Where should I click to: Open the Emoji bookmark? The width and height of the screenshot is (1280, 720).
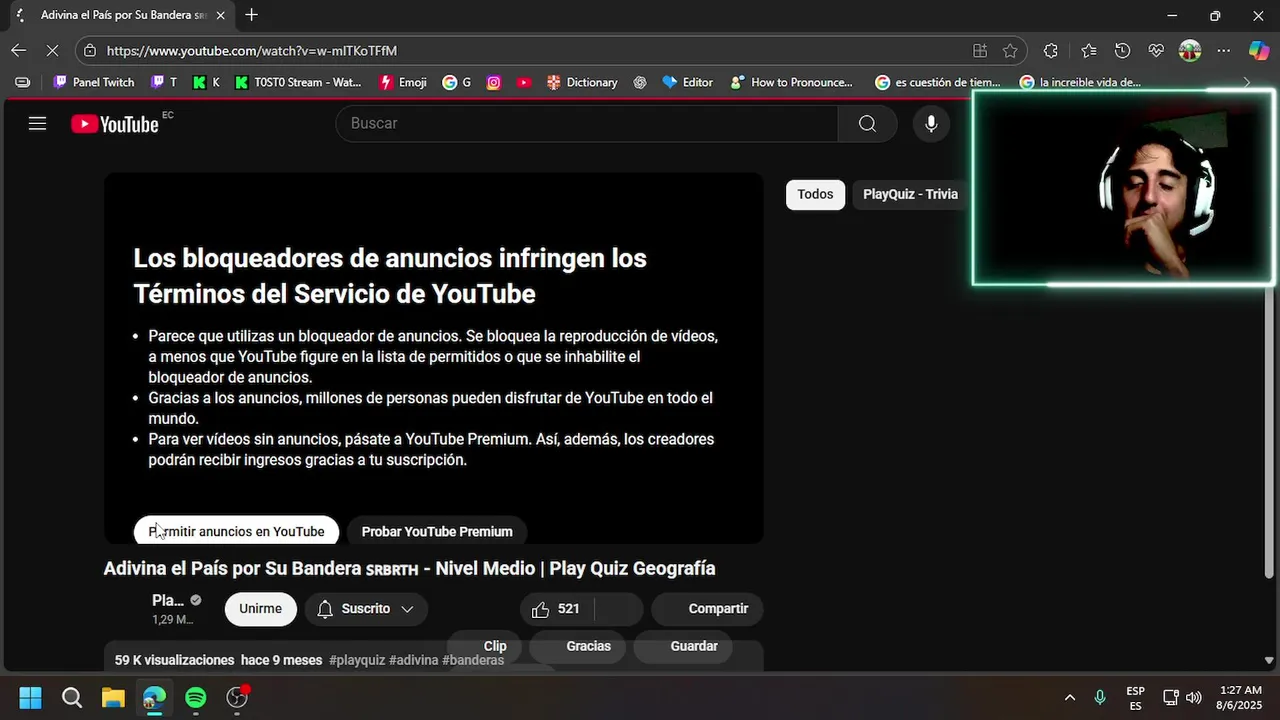402,82
